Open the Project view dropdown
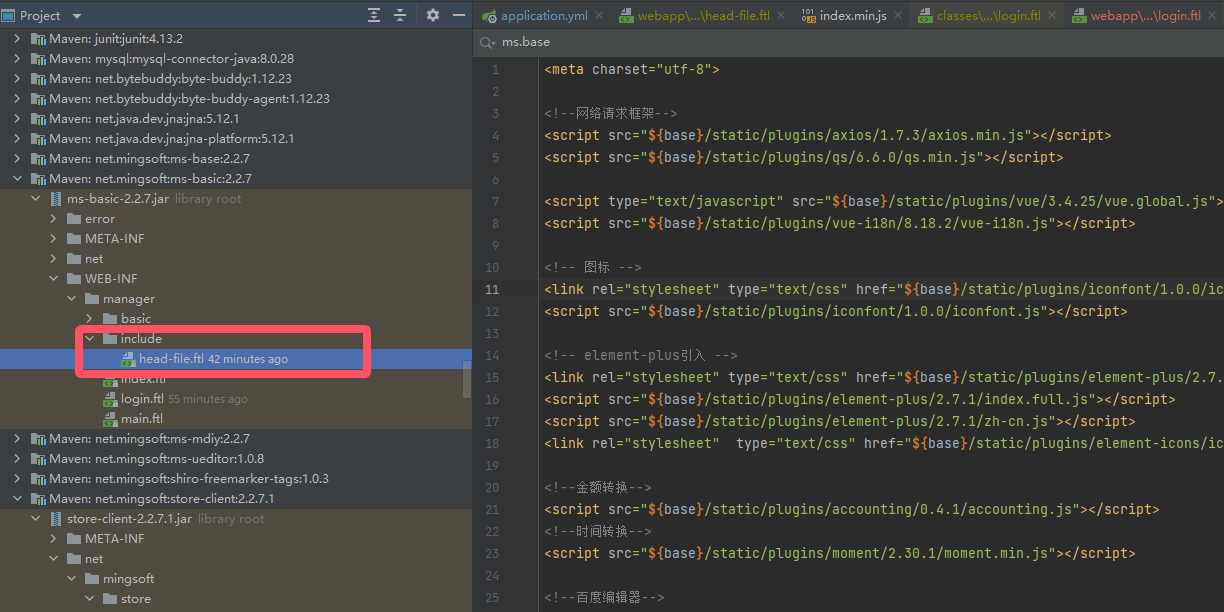1224x612 pixels. click(x=78, y=16)
